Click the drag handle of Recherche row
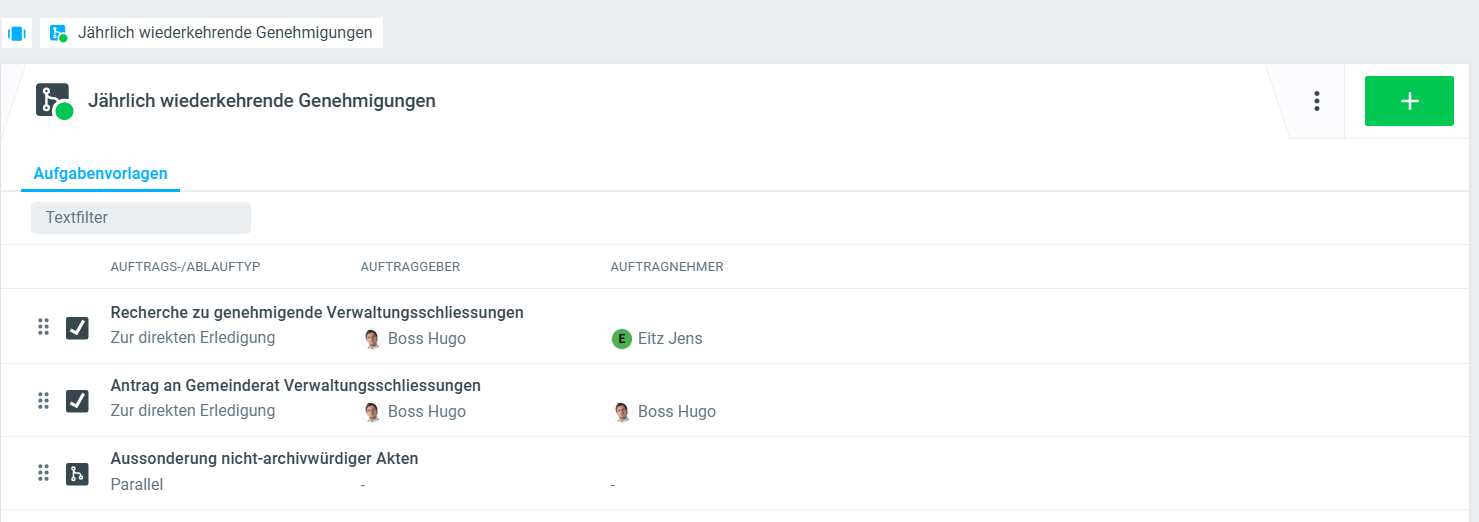Screen dimensions: 1479x522 pyautogui.click(x=43, y=327)
